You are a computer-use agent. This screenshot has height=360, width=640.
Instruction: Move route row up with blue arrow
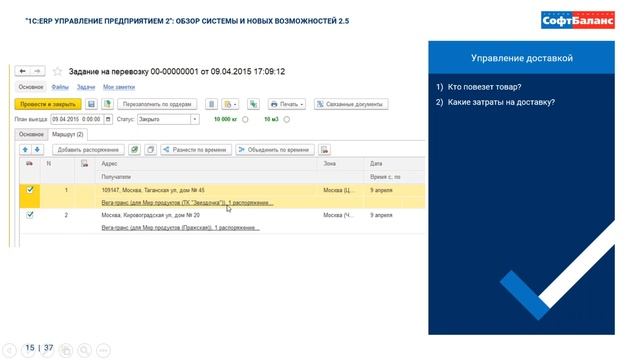(x=25, y=150)
